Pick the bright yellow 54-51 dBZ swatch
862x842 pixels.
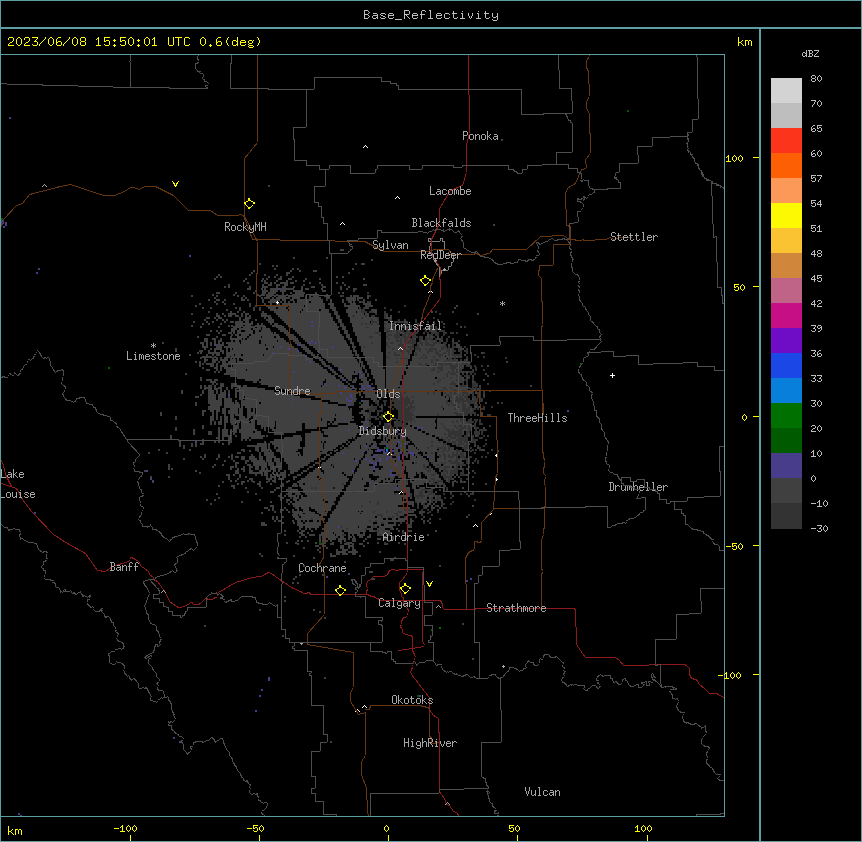(786, 216)
